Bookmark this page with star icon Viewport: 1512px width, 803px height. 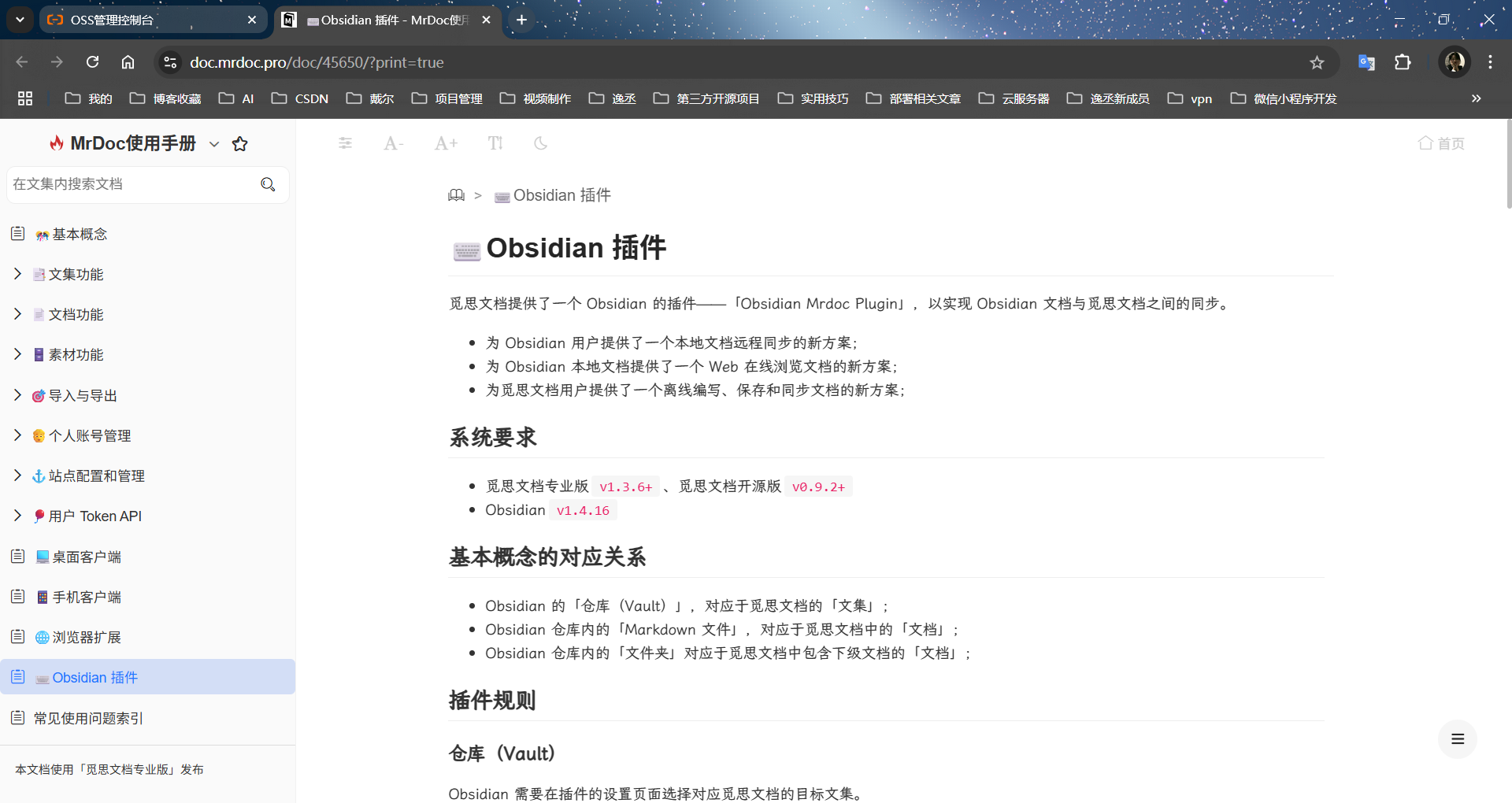click(1317, 62)
